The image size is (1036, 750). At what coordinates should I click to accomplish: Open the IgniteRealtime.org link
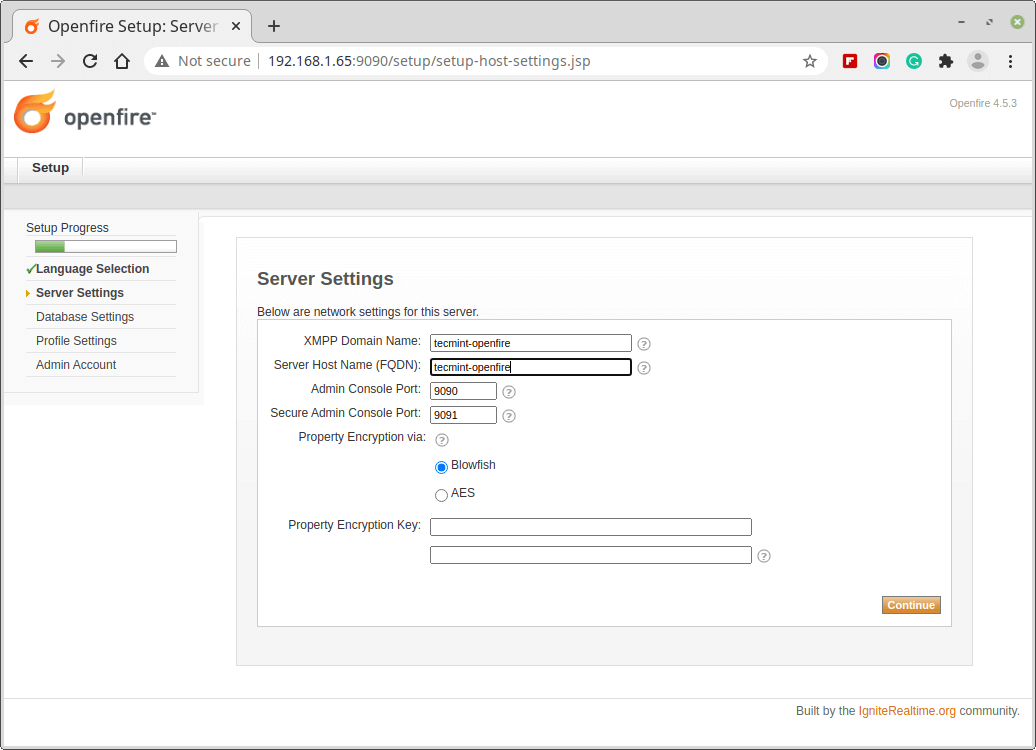907,711
